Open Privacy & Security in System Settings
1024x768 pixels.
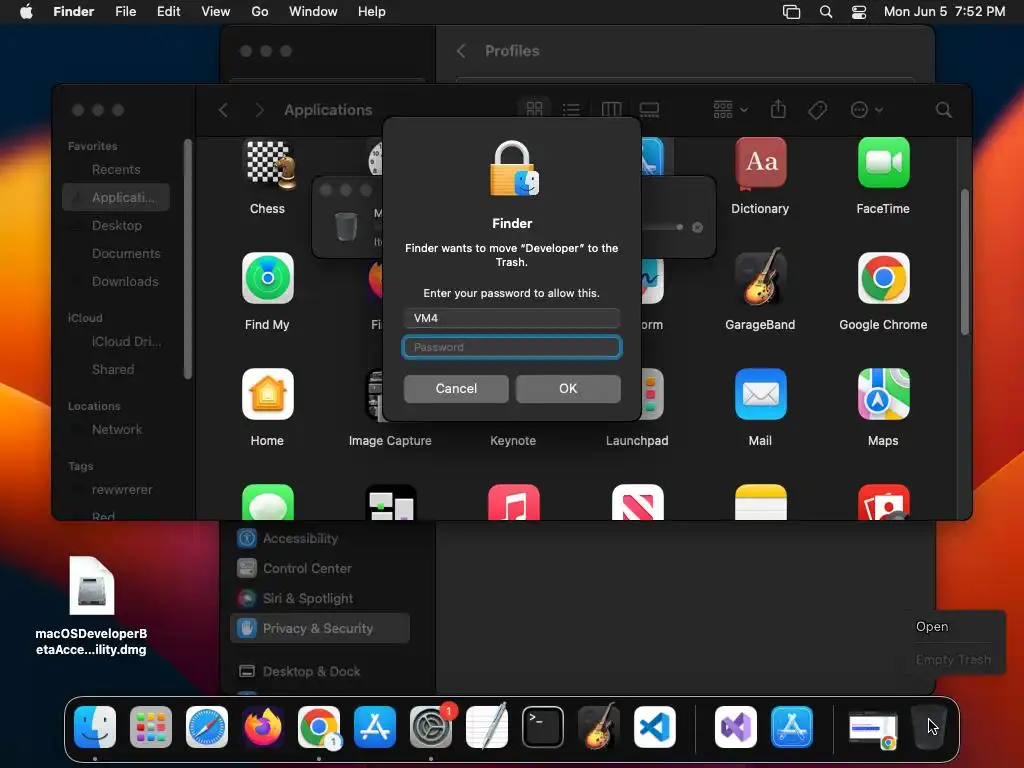[x=320, y=628]
